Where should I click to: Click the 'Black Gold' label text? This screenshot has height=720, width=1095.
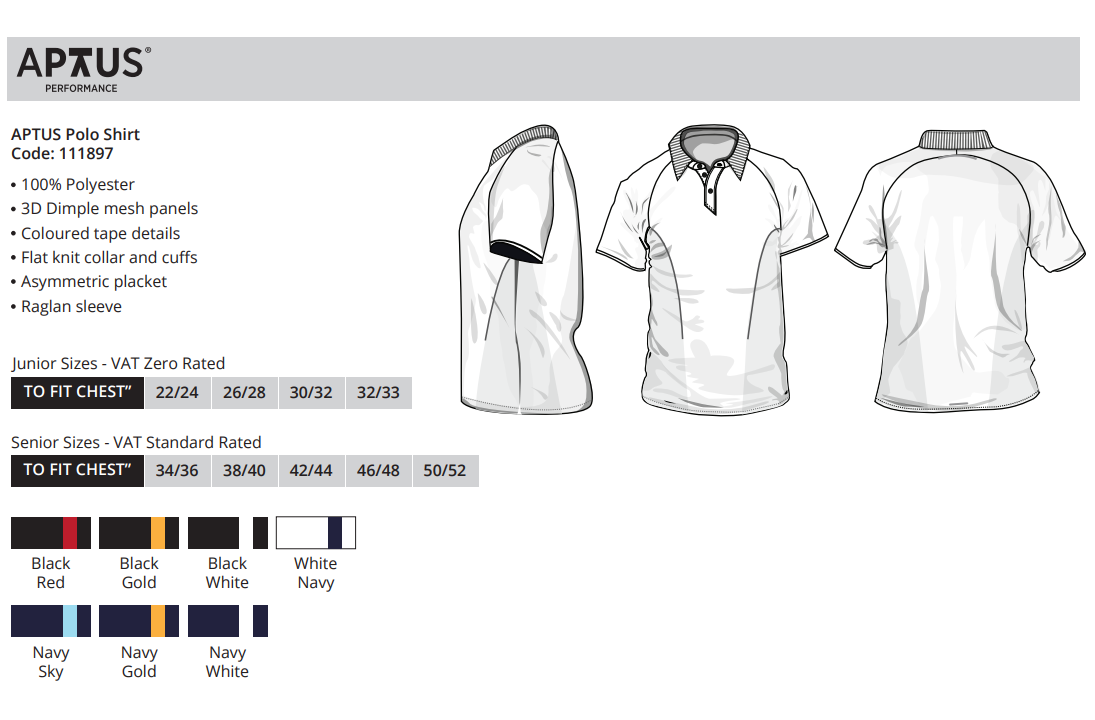click(x=139, y=573)
